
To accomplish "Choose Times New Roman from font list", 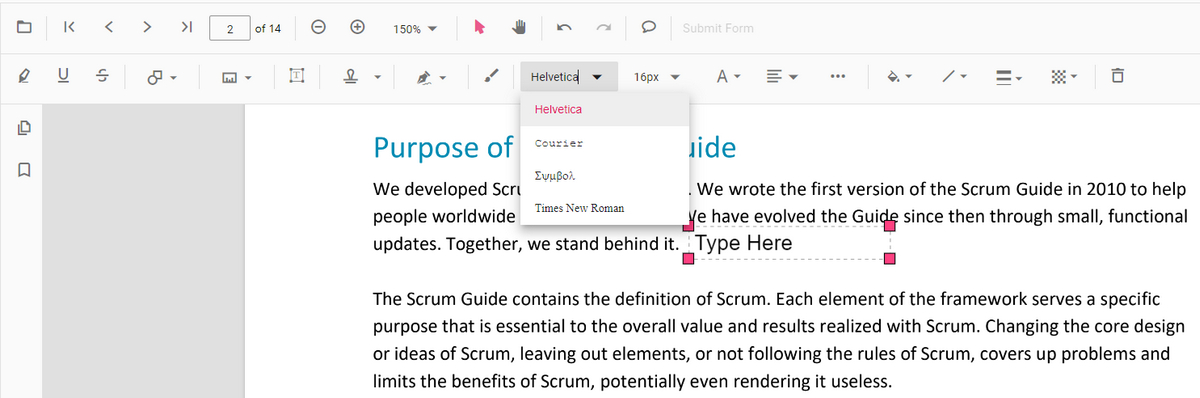I will (x=604, y=208).
